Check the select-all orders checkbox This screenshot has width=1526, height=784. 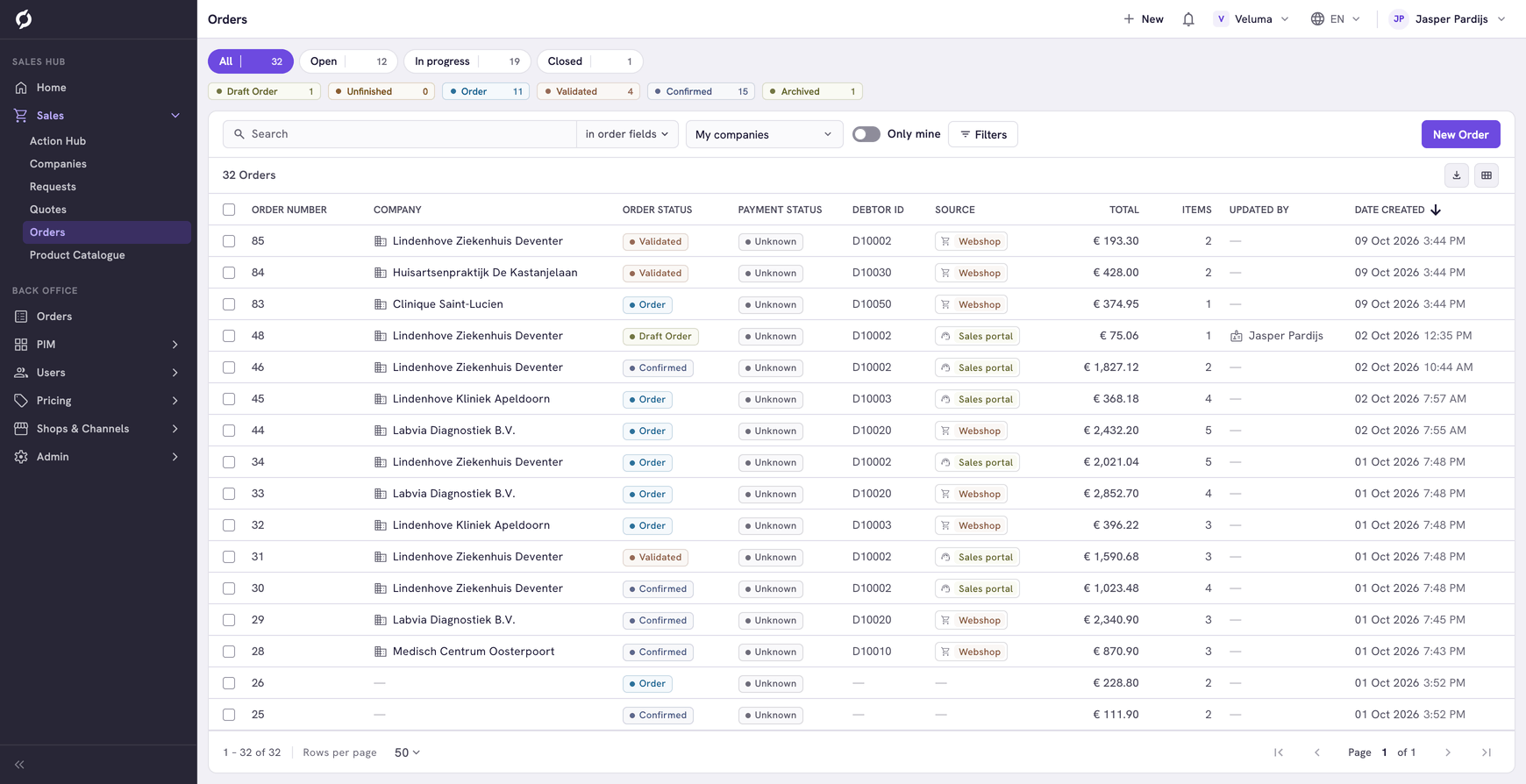[229, 210]
